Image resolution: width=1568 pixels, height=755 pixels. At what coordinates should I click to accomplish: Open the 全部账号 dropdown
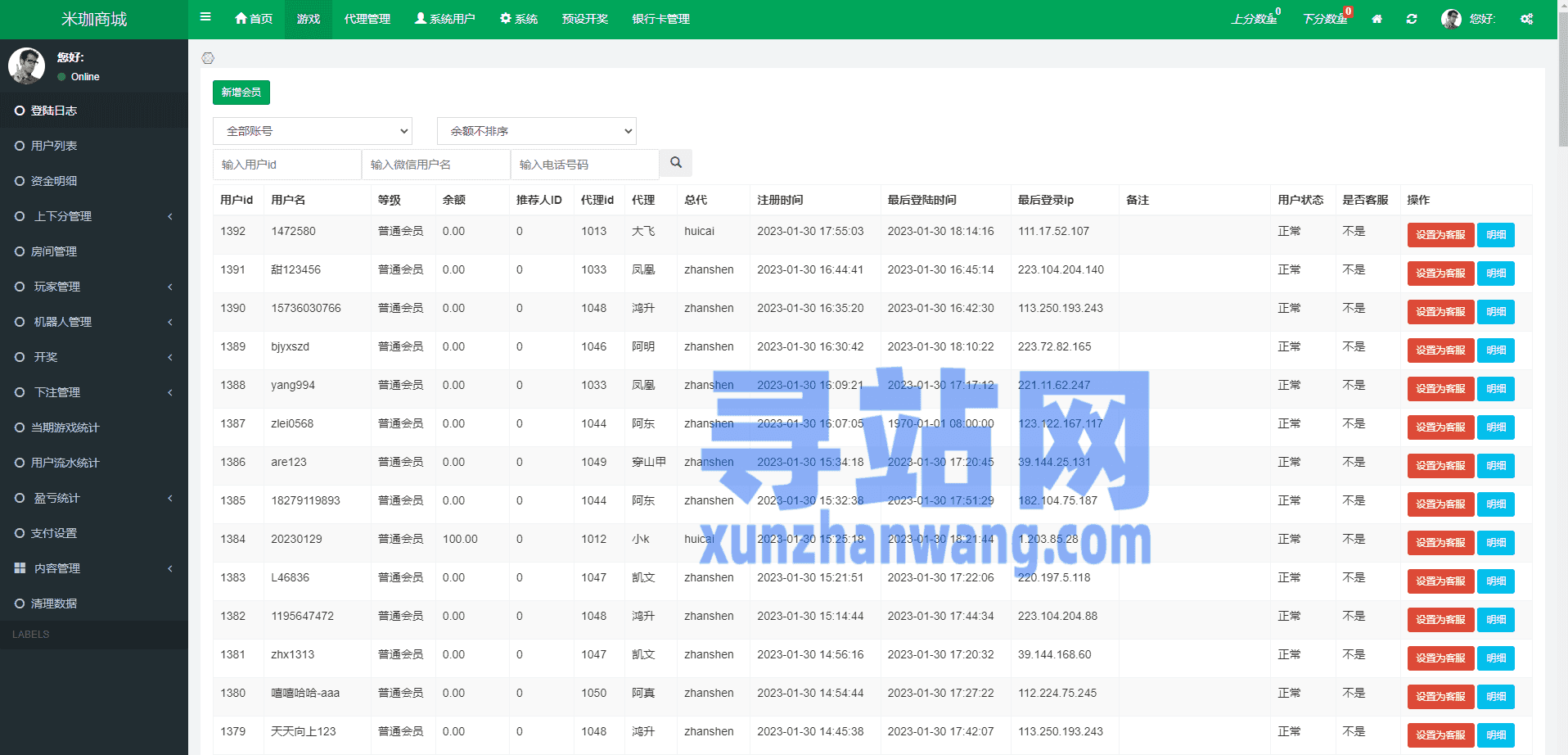coord(313,131)
